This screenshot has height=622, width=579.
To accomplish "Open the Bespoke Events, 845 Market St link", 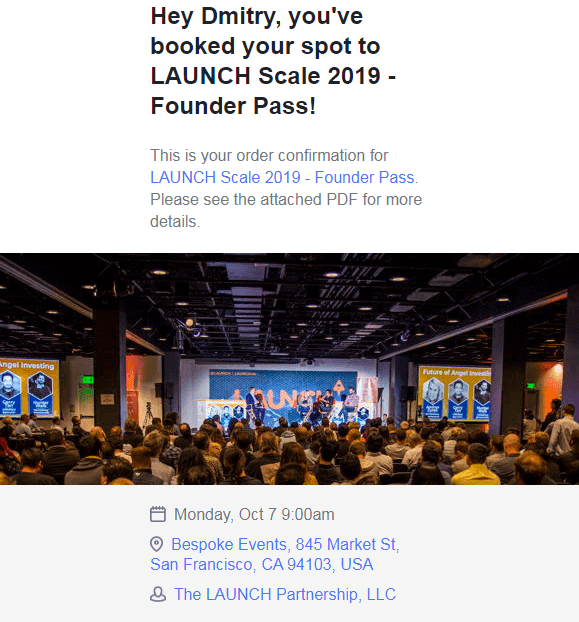I will pyautogui.click(x=284, y=544).
